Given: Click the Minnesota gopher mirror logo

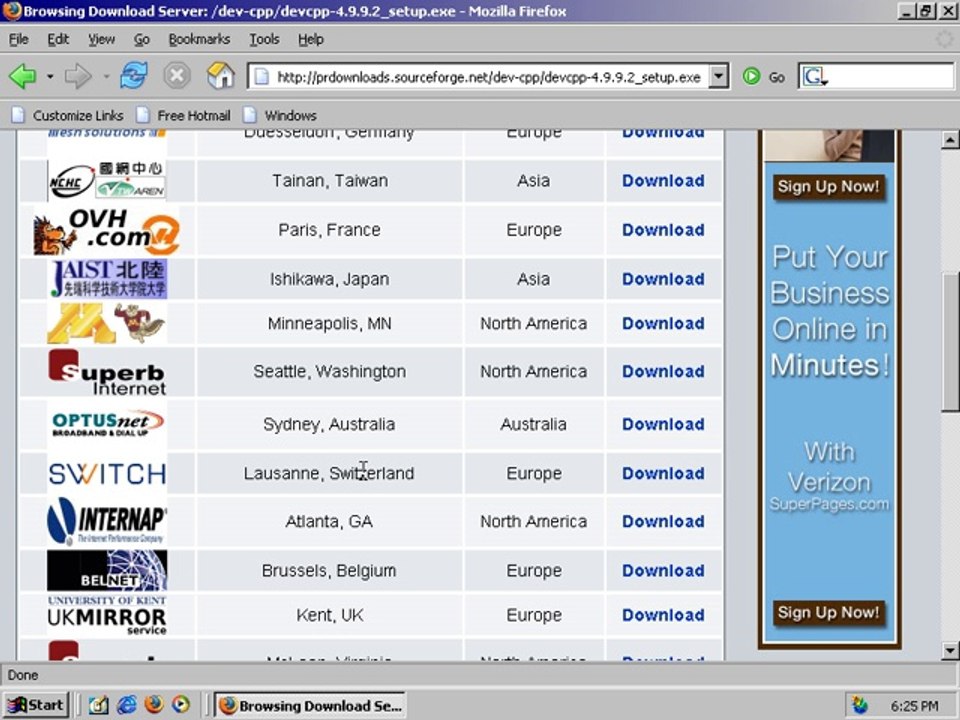Looking at the screenshot, I should 107,323.
